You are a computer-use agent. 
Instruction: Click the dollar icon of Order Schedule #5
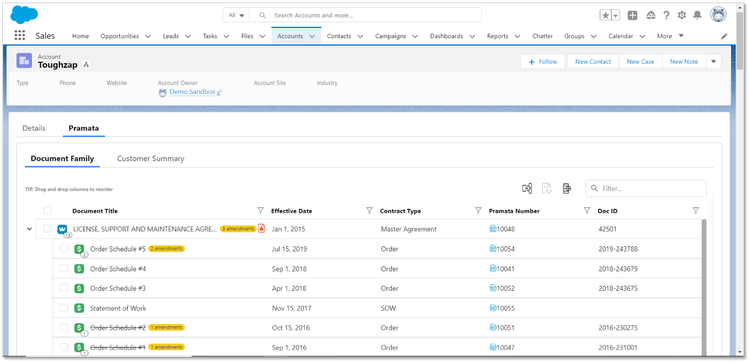click(x=79, y=249)
